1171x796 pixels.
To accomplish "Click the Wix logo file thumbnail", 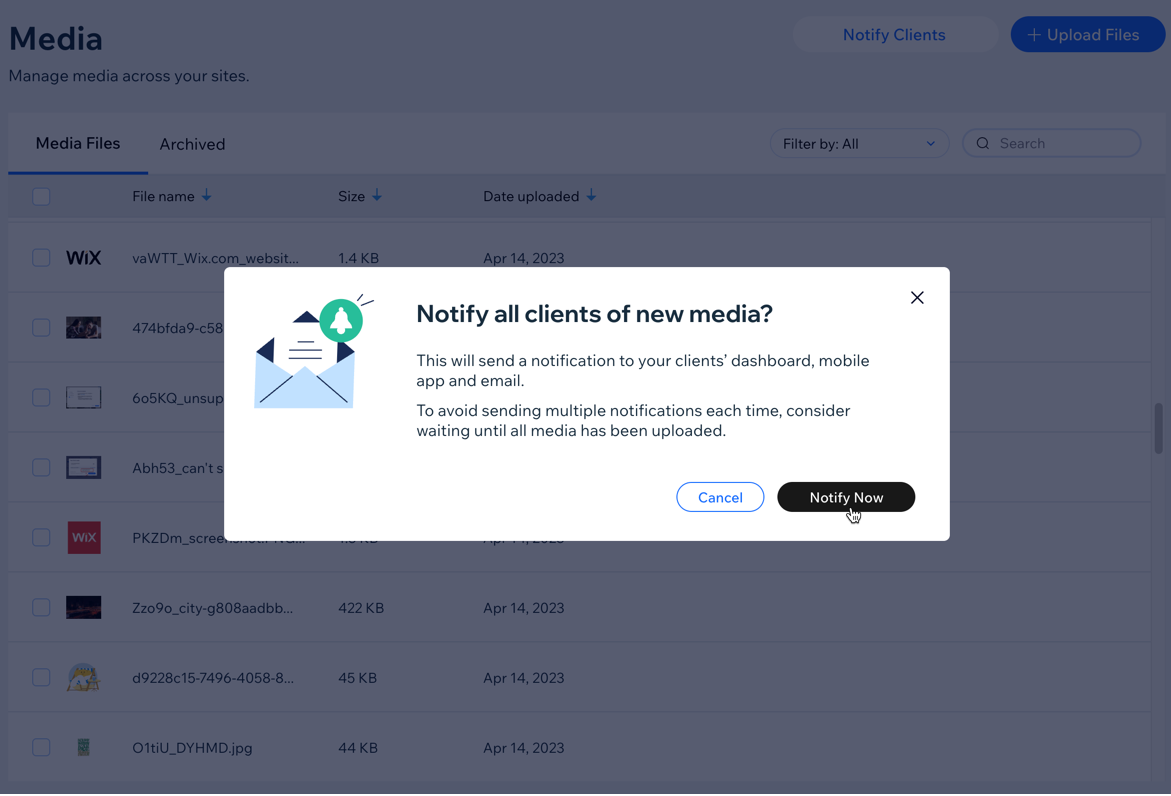I will point(84,258).
